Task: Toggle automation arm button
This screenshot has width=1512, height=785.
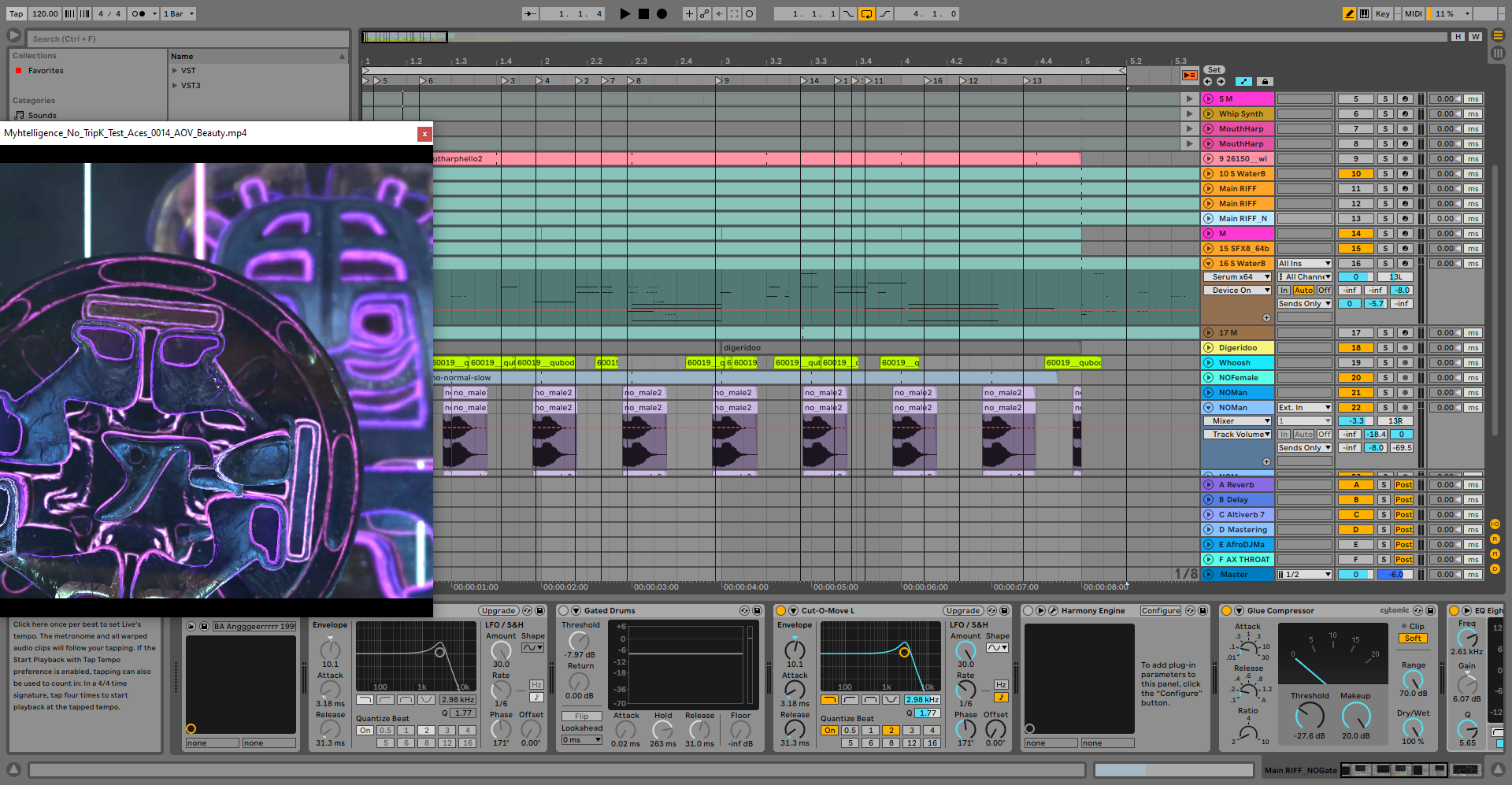Action: tap(704, 13)
